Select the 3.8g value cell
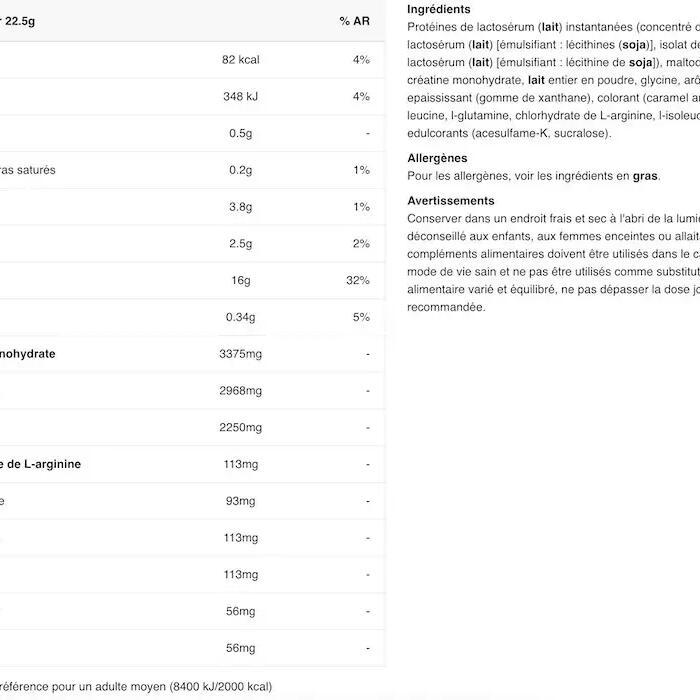Image resolution: width=700 pixels, height=700 pixels. [x=240, y=207]
